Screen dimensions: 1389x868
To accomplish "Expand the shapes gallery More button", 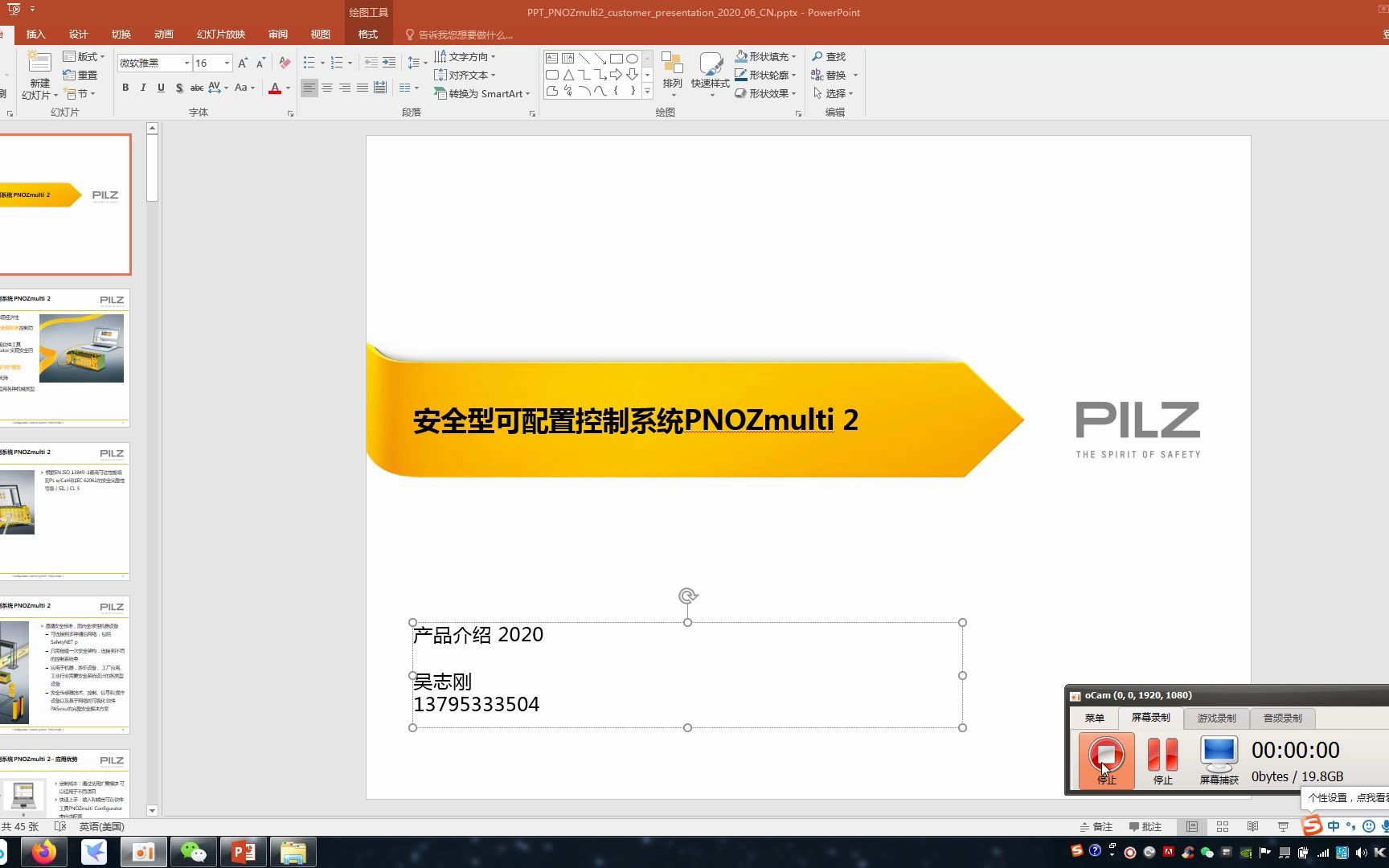I will (647, 92).
